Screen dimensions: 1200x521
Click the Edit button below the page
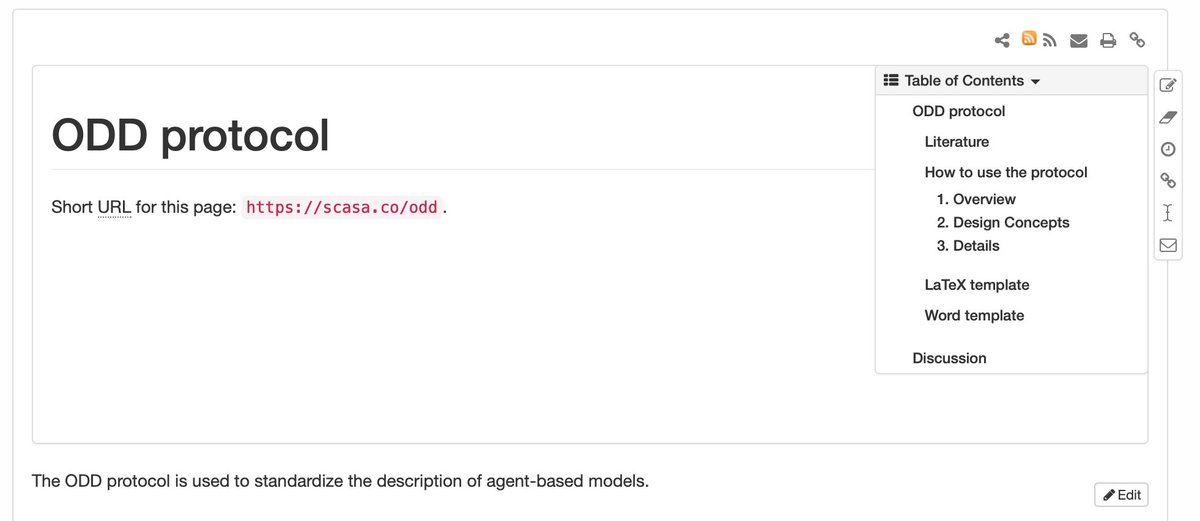tap(1121, 495)
